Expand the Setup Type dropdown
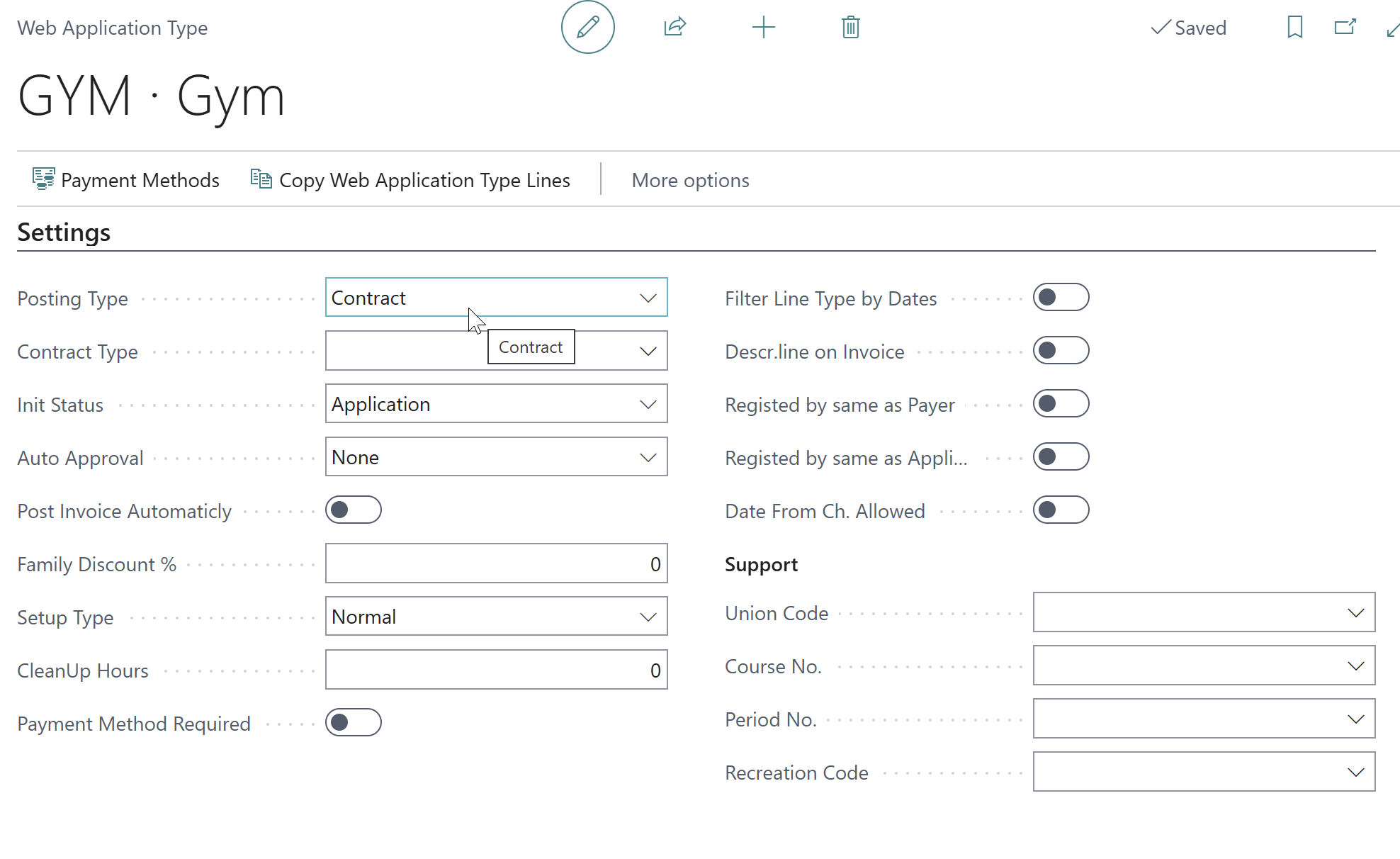Screen dimensions: 1400x859 point(496,617)
